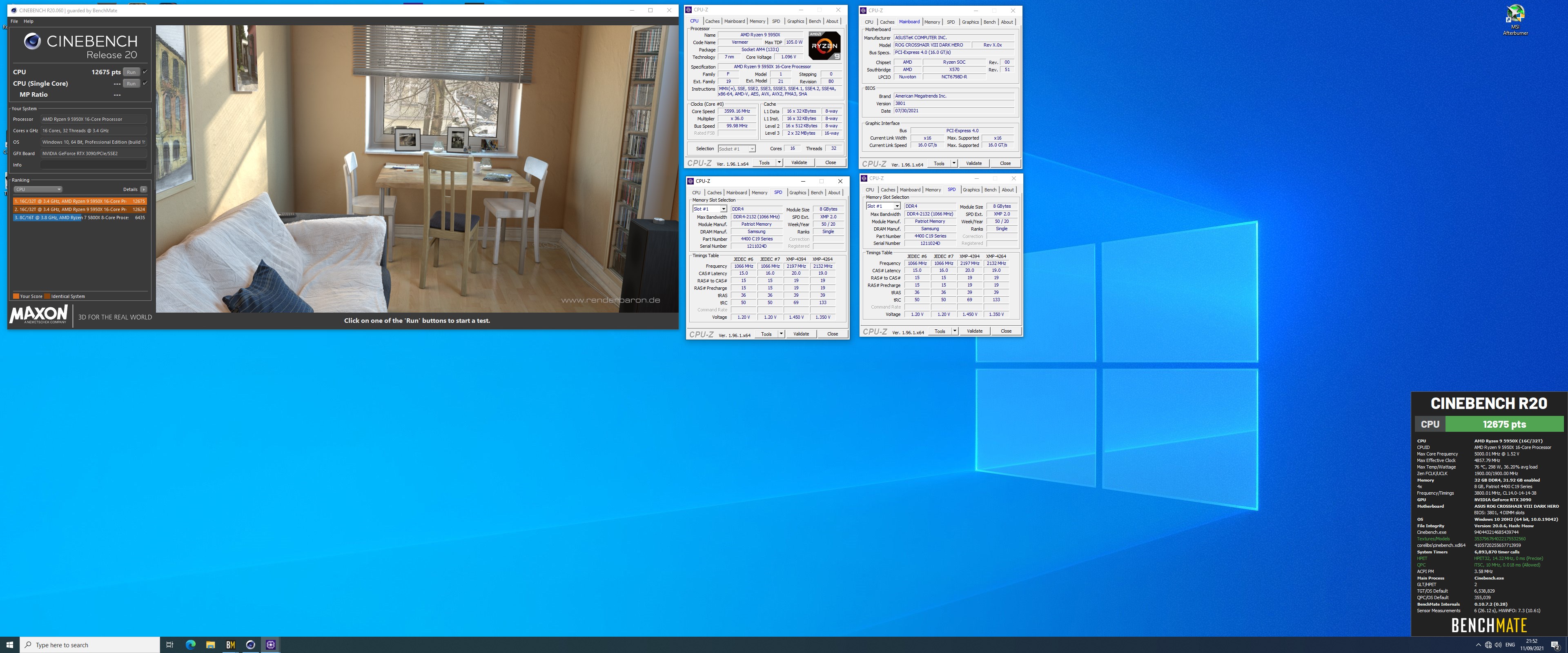1568x653 pixels.
Task: Click the Maxon logo in Cinebench
Action: pyautogui.click(x=38, y=315)
